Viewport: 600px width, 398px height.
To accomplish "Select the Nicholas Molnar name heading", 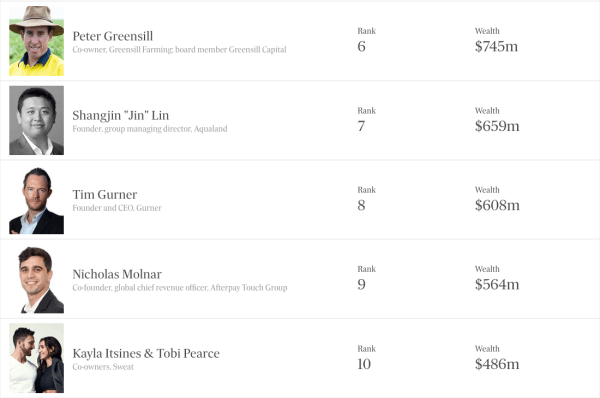I will pos(117,274).
